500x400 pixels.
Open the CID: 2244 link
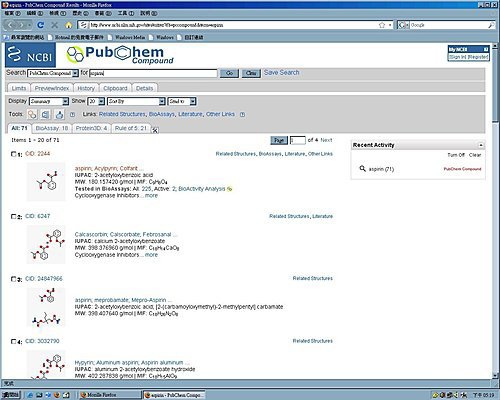(x=37, y=154)
